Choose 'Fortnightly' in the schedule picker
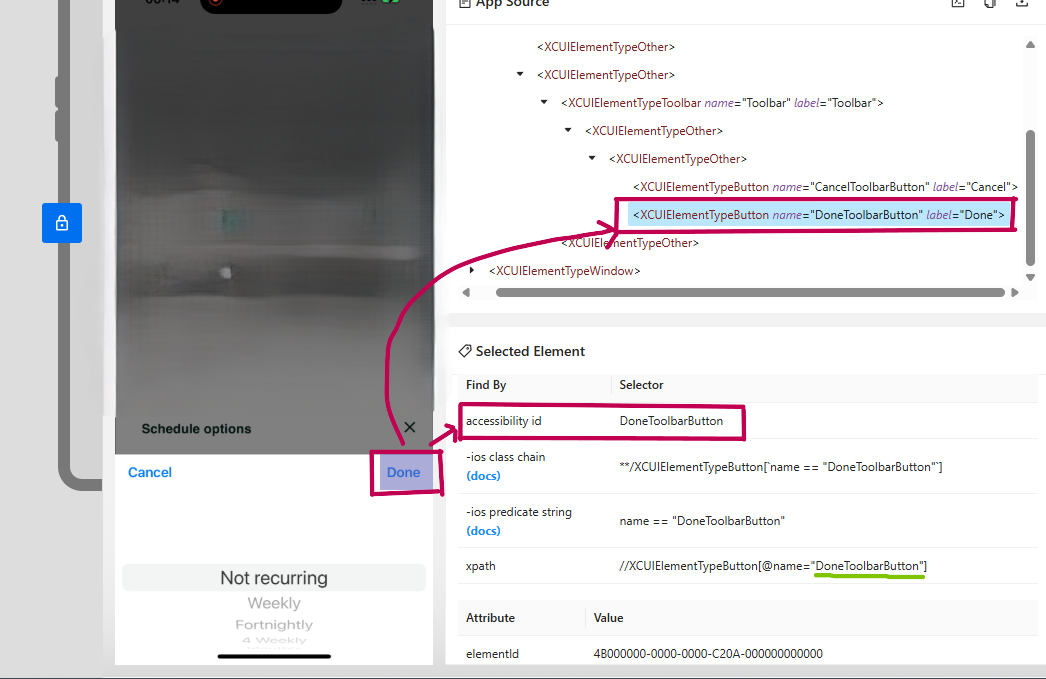Image resolution: width=1046 pixels, height=679 pixels. (274, 625)
